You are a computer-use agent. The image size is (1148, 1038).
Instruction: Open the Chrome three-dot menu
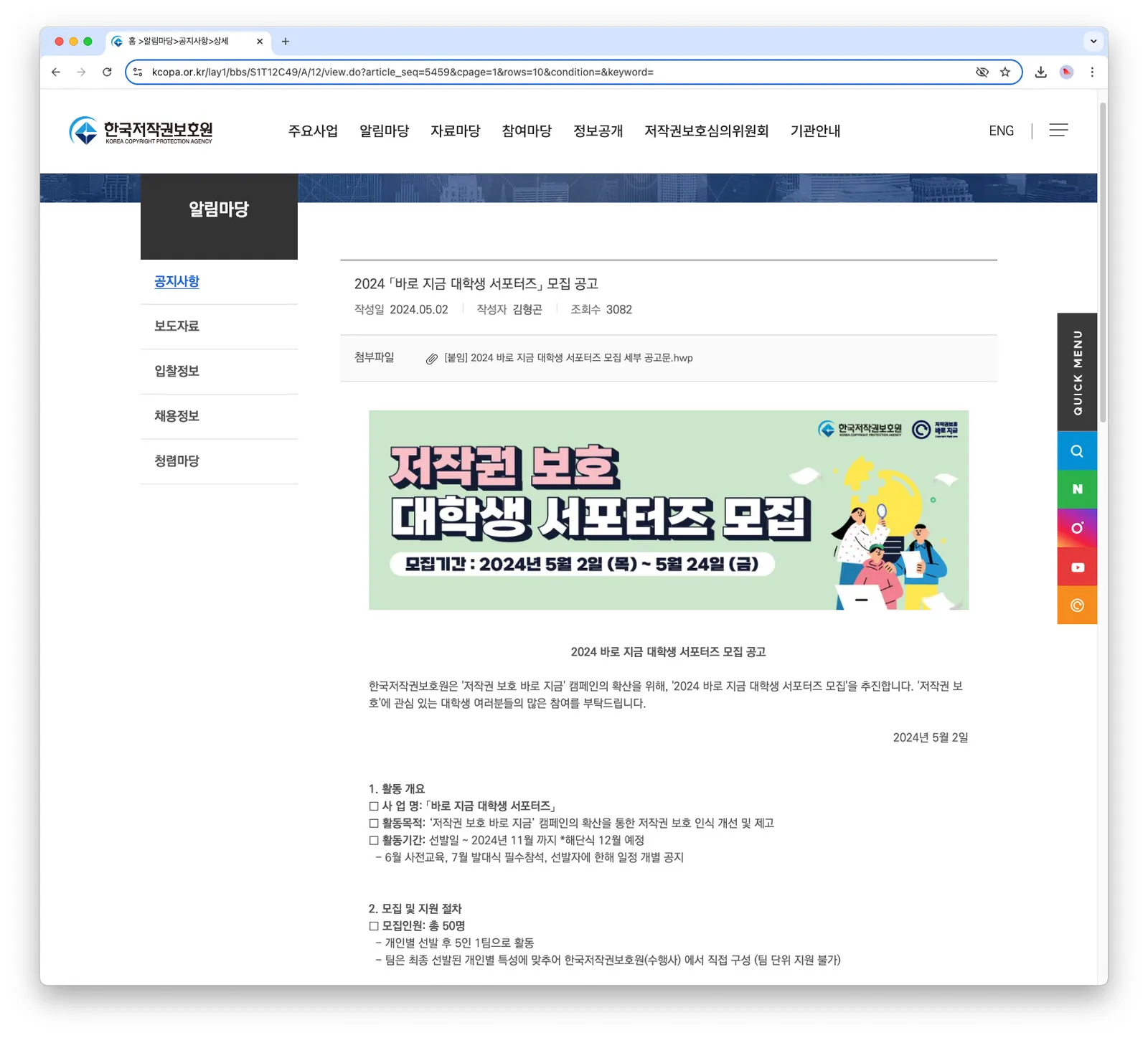coord(1092,72)
